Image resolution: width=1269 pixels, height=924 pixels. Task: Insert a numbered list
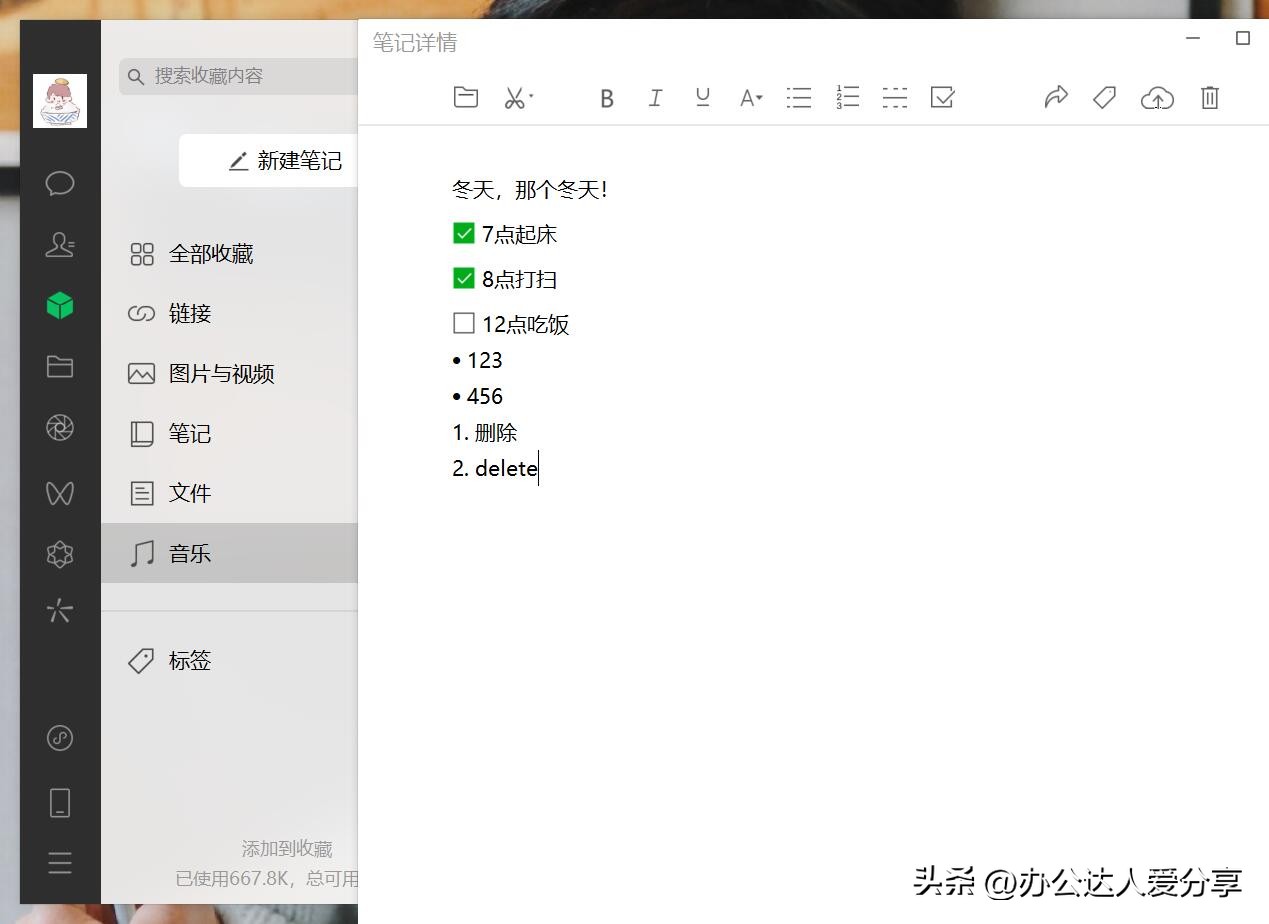tap(847, 97)
